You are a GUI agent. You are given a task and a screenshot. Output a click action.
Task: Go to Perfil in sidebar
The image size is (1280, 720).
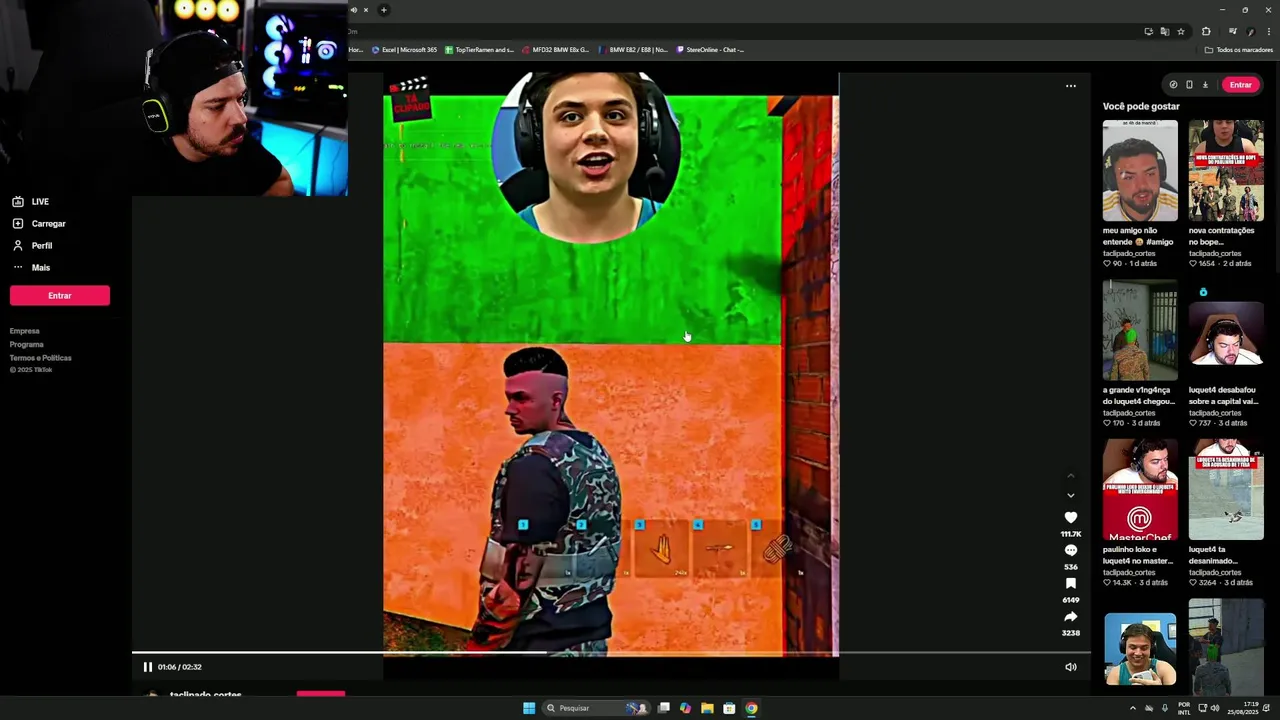[32, 246]
